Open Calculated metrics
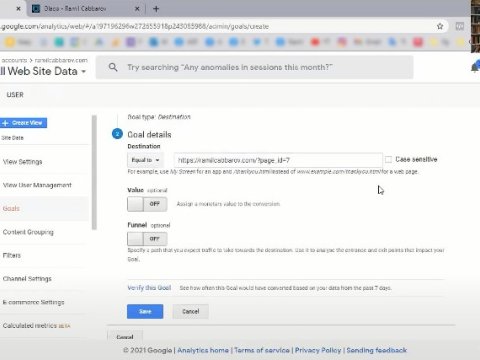480x360 pixels. 36,326
